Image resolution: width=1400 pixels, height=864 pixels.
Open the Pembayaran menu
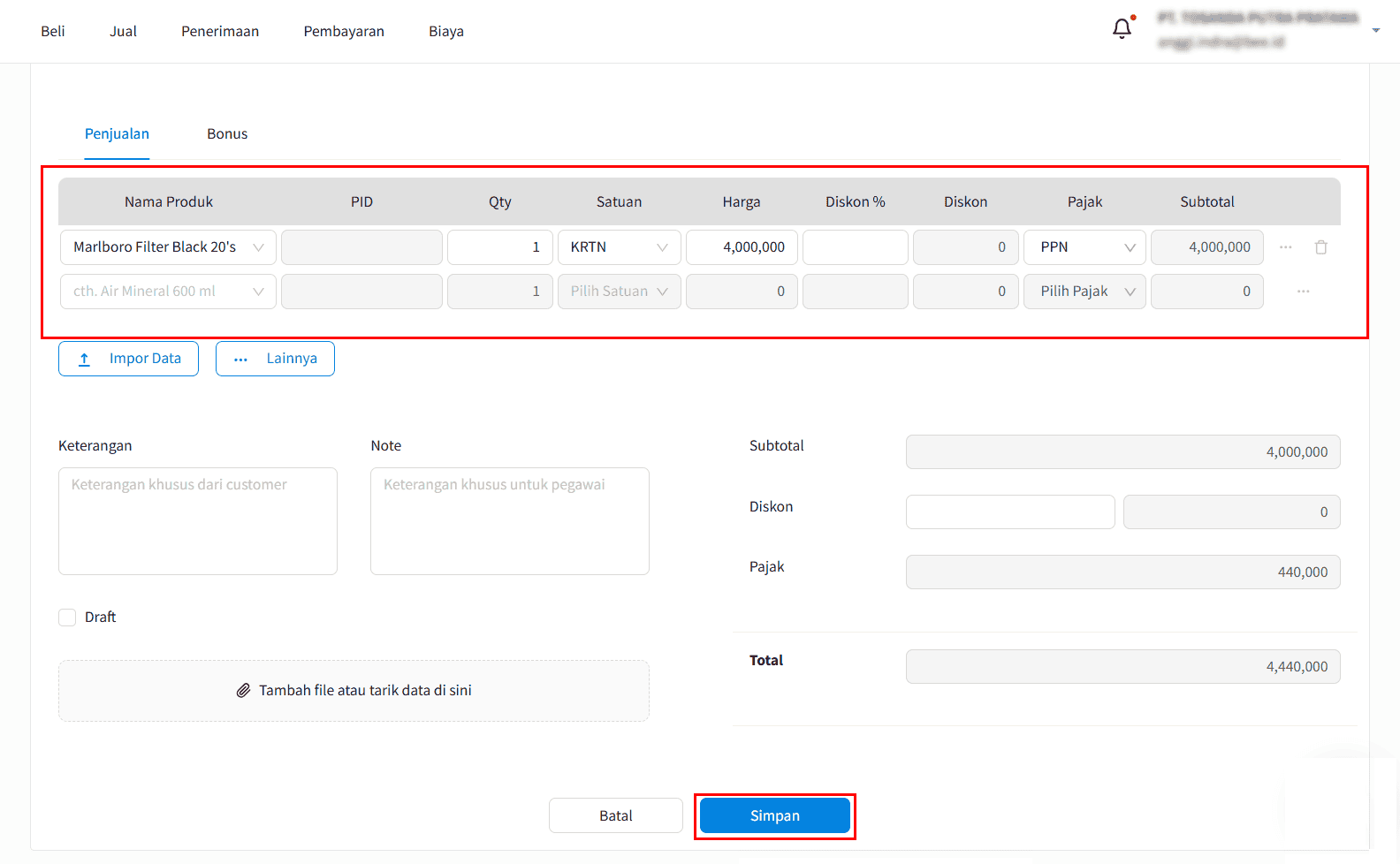click(x=344, y=31)
